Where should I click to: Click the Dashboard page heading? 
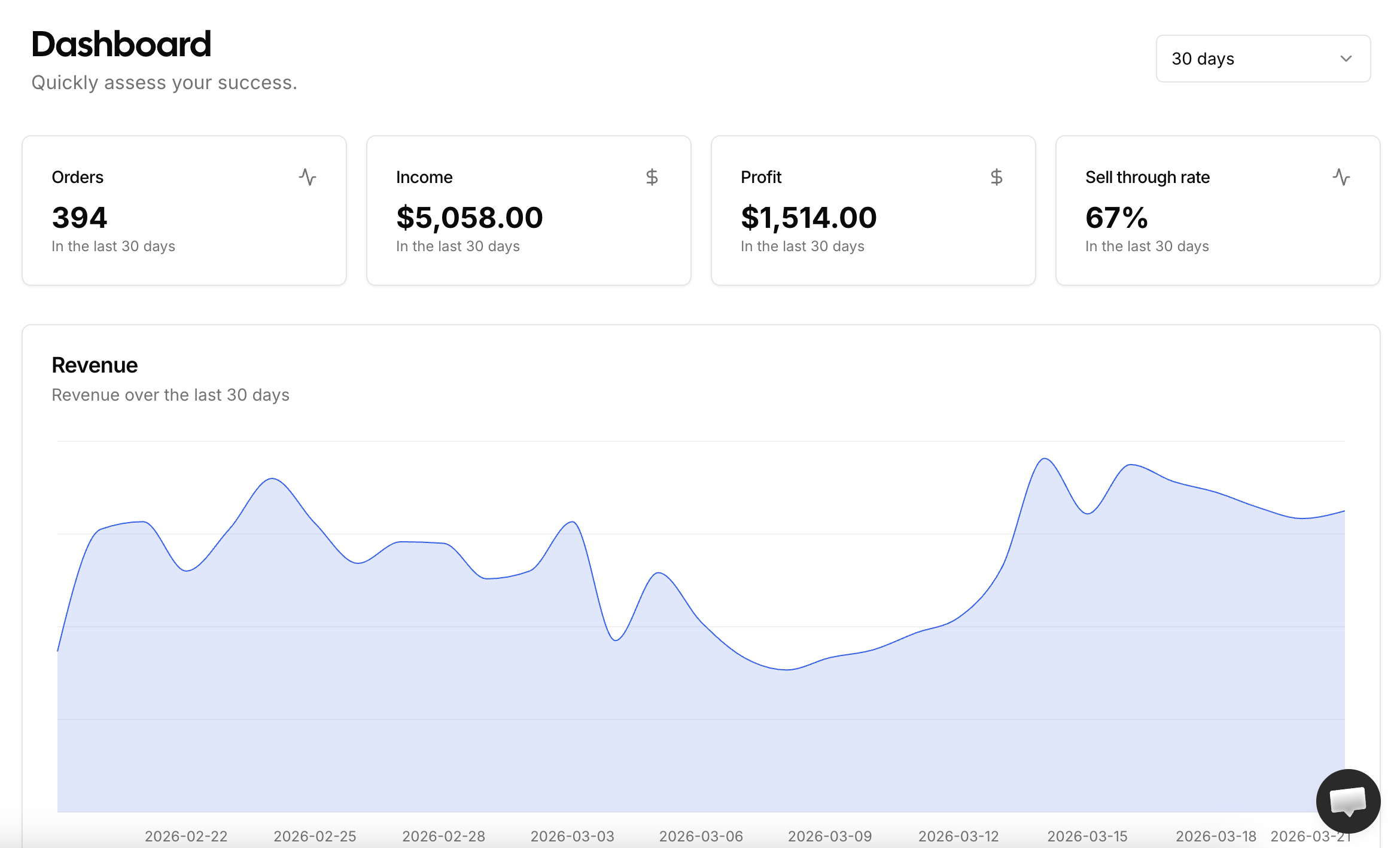pos(121,44)
